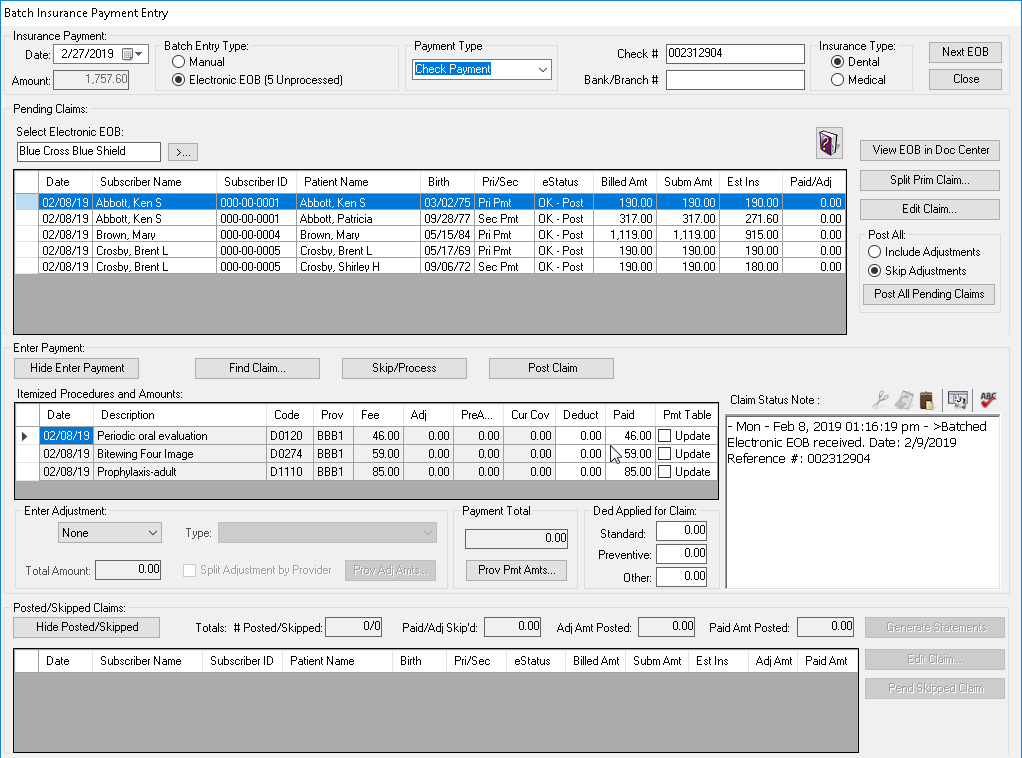Click the cut scissors icon in Claim Status Note
The width and height of the screenshot is (1022, 758).
pyautogui.click(x=880, y=400)
